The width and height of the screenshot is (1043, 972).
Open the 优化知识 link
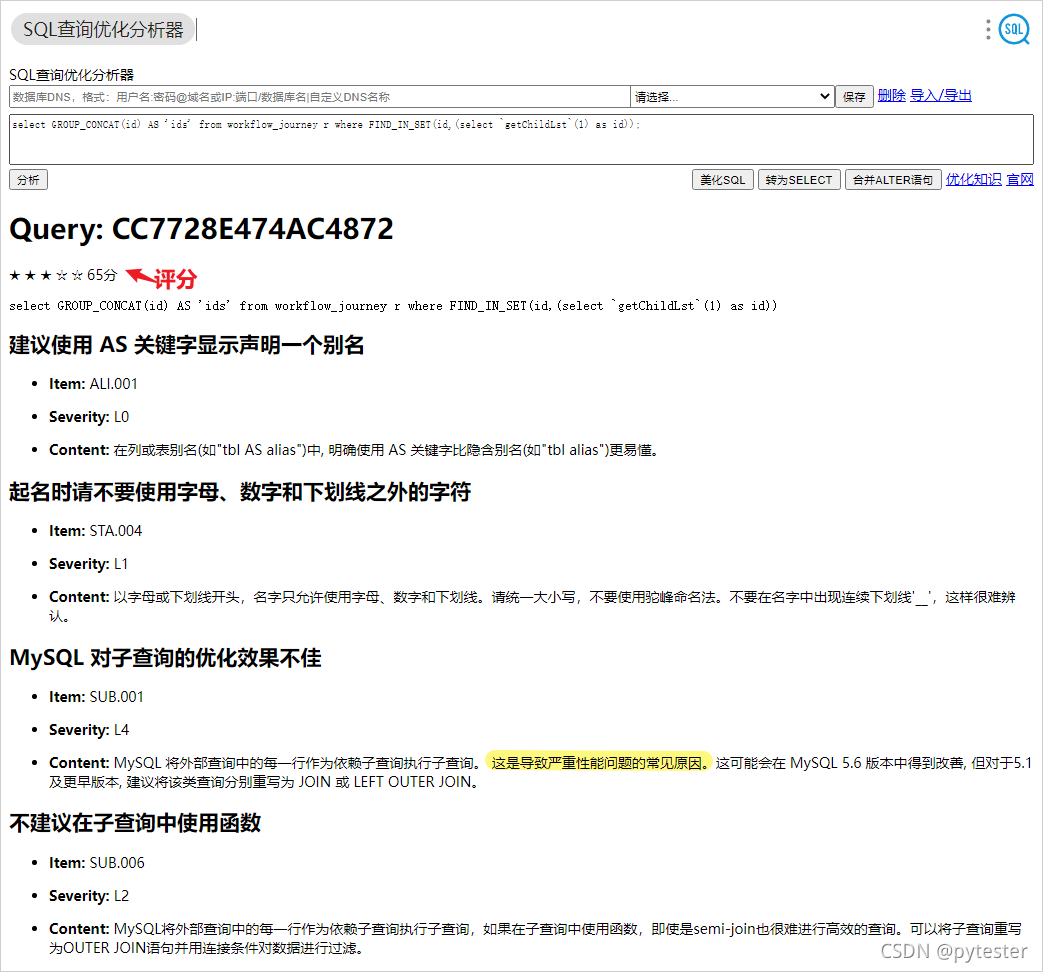coord(973,180)
